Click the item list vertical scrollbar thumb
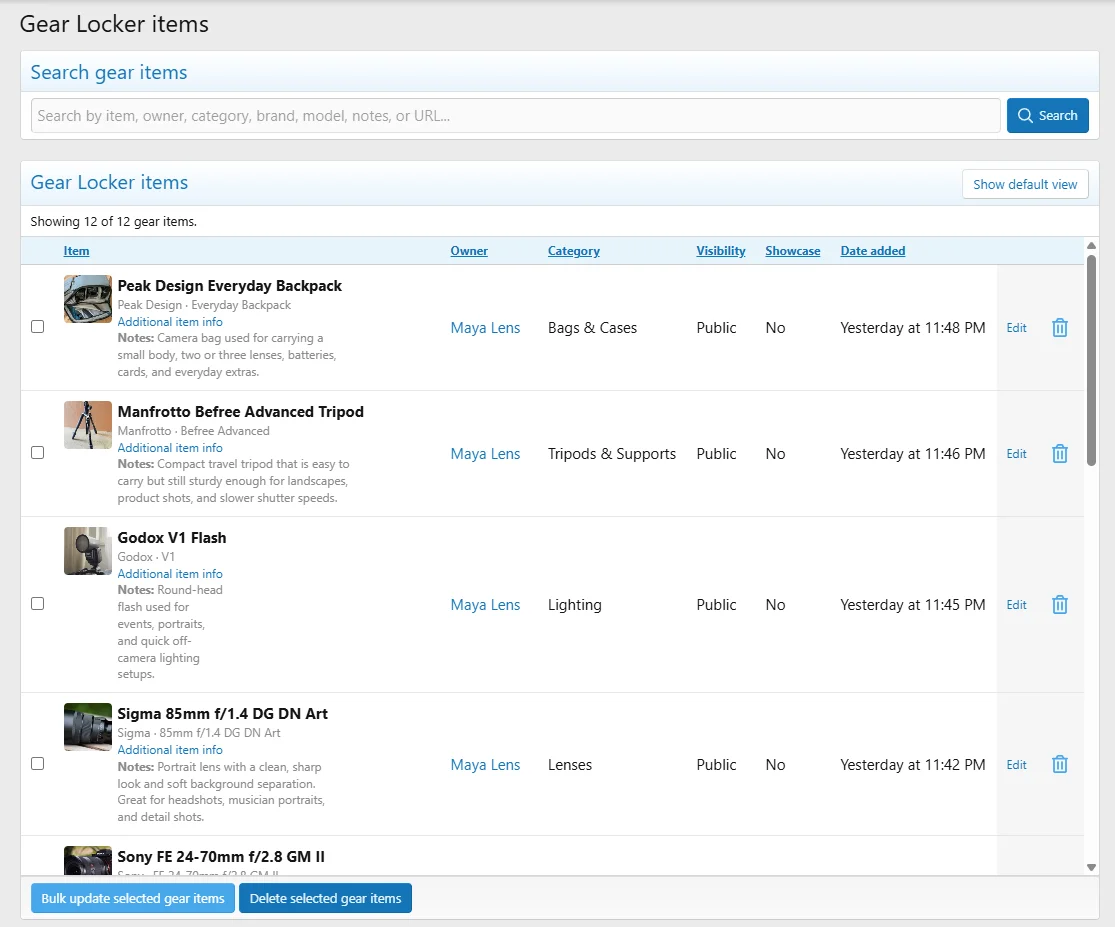 (1091, 360)
